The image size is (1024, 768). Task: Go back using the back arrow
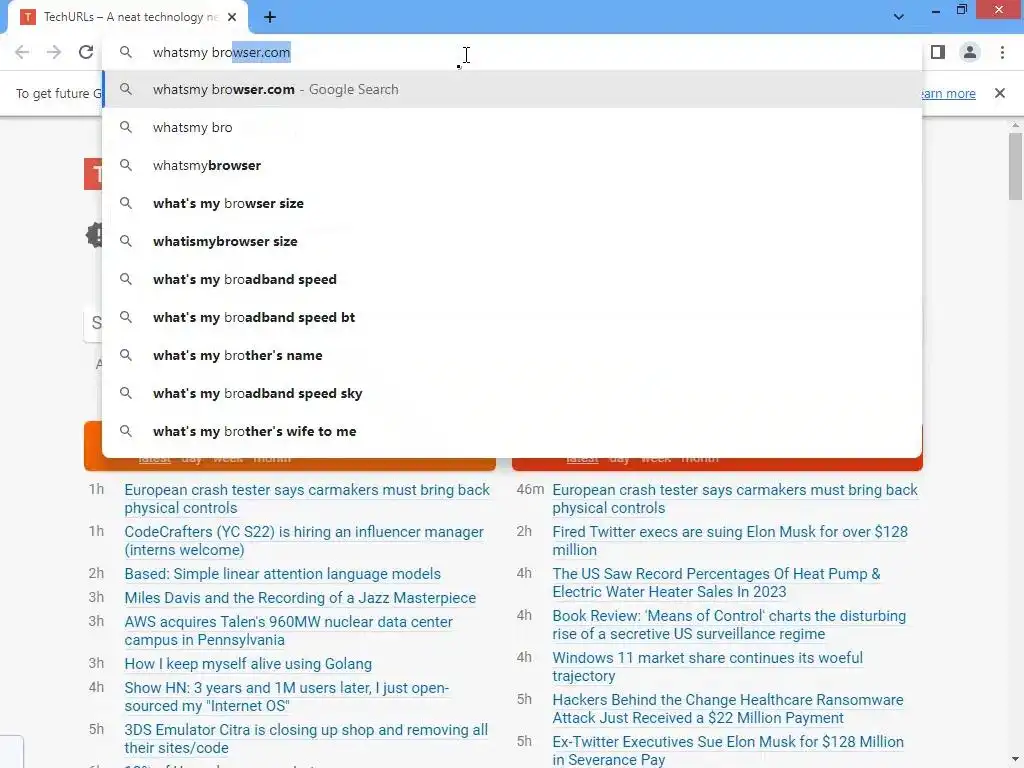click(22, 52)
